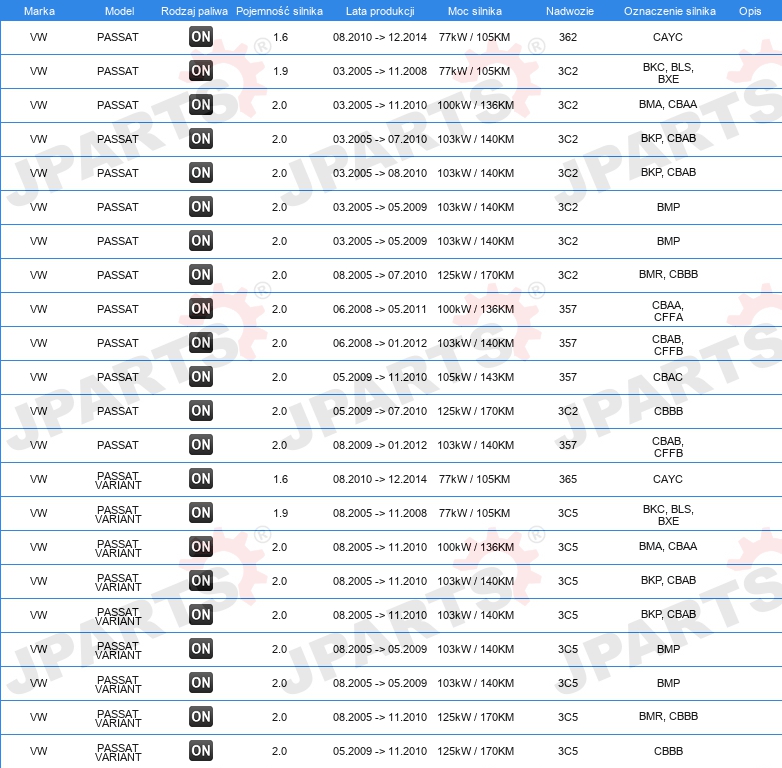Click ON icon in the 03.2005 -> 08.2010 row
The height and width of the screenshot is (768, 782).
pyautogui.click(x=201, y=173)
